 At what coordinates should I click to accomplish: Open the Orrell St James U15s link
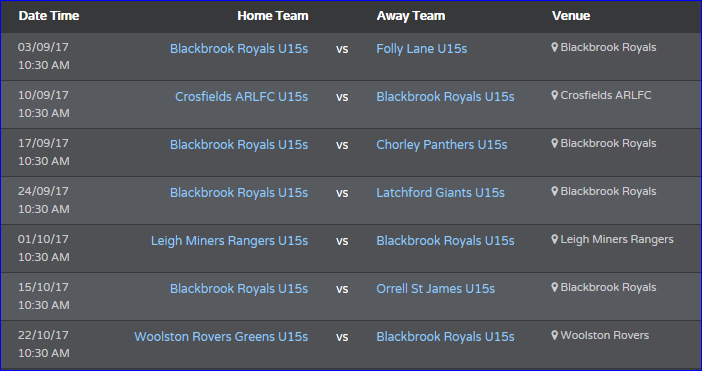pyautogui.click(x=435, y=289)
